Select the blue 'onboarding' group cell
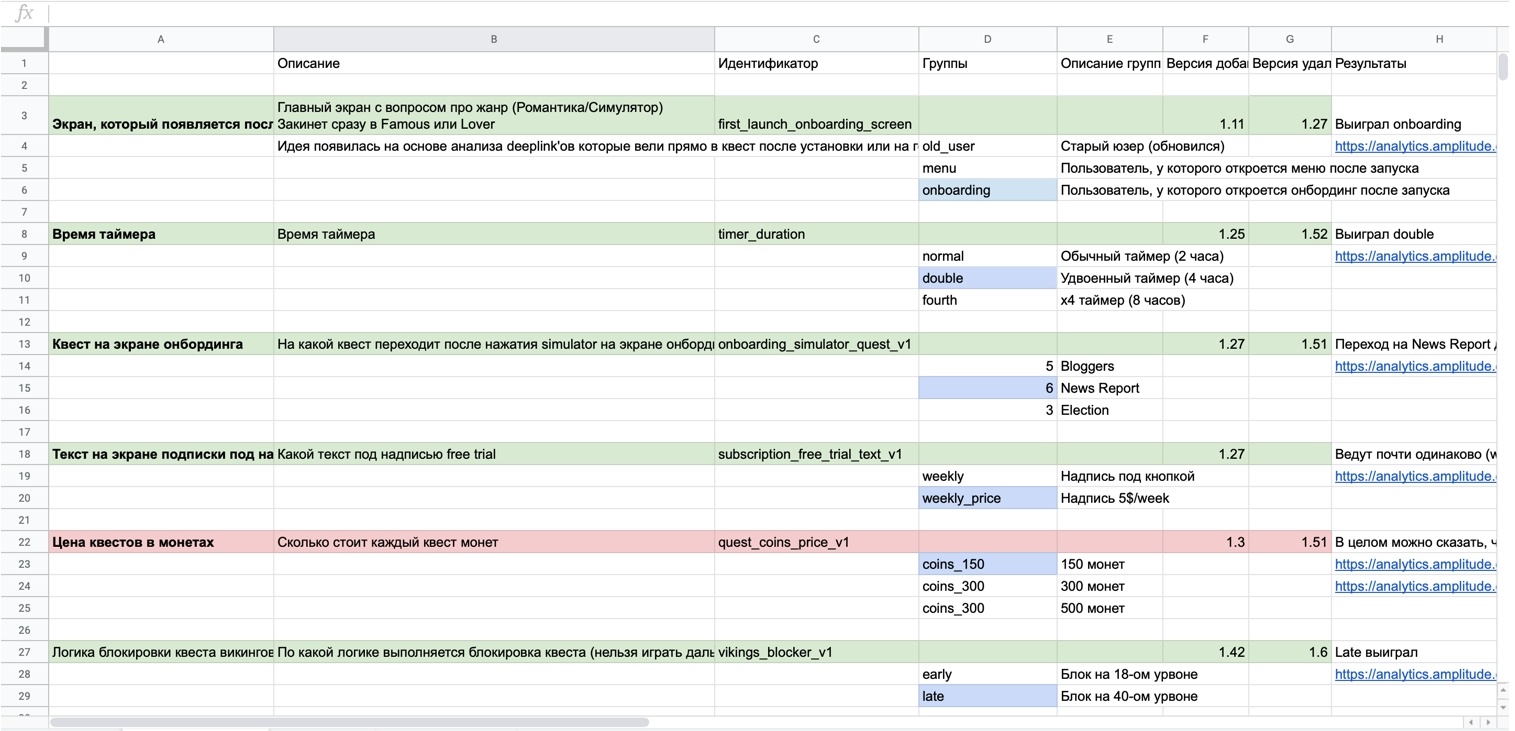 987,190
